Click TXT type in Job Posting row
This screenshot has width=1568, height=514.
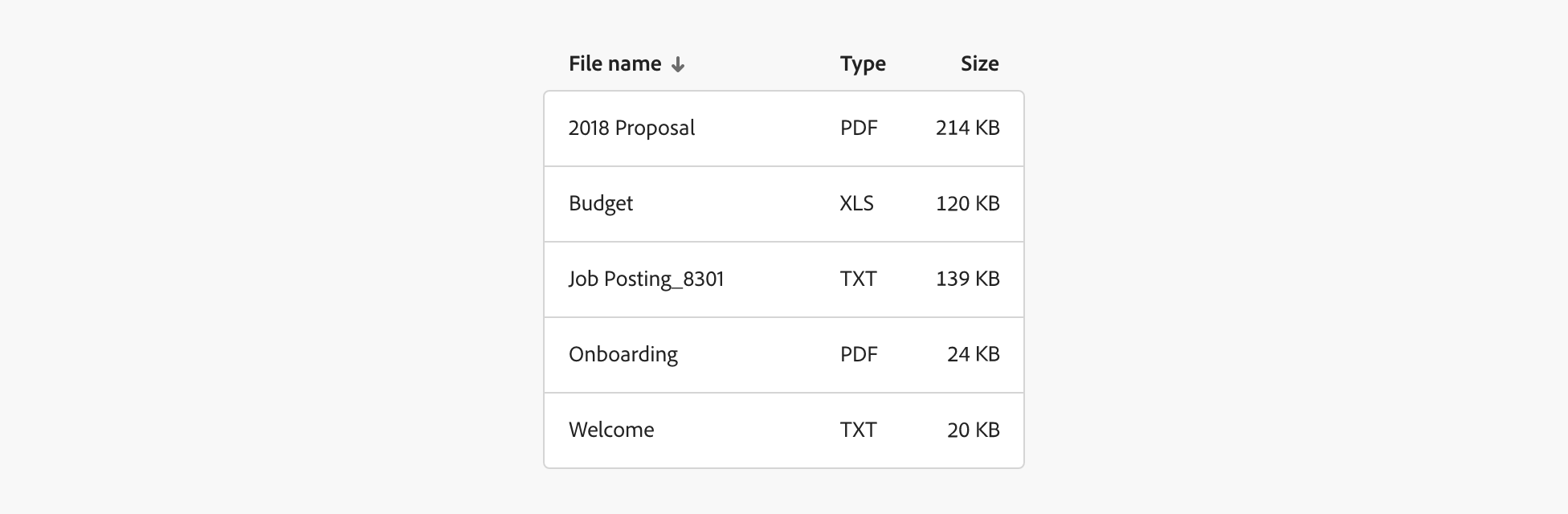tap(858, 279)
